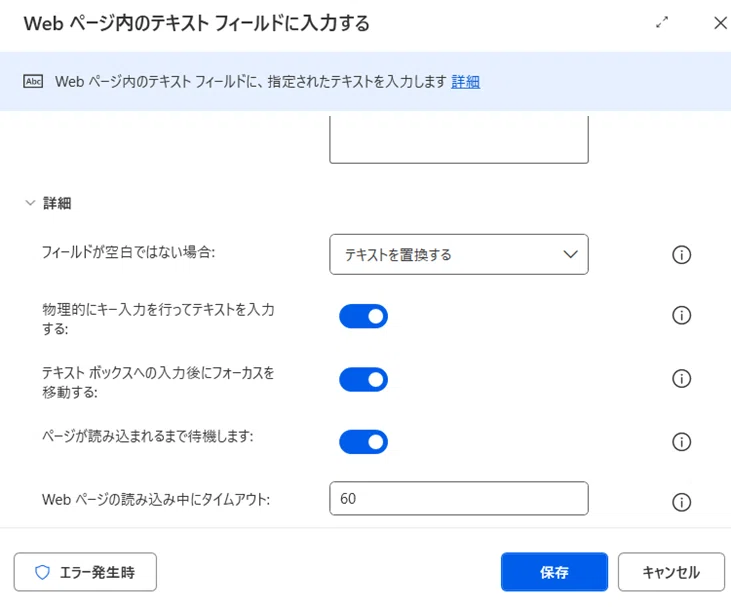Screen dimensions: 731x607
Task: Click the empty text box above 詳細
Action: pyautogui.click(x=459, y=139)
